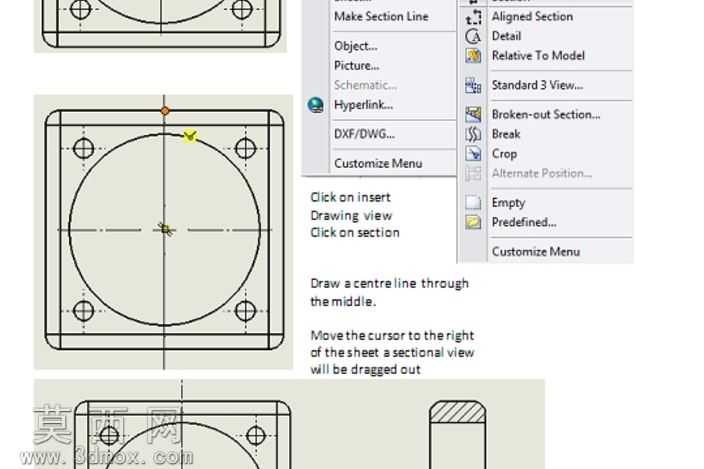
Task: Select Predefined... drawing view
Action: (524, 222)
